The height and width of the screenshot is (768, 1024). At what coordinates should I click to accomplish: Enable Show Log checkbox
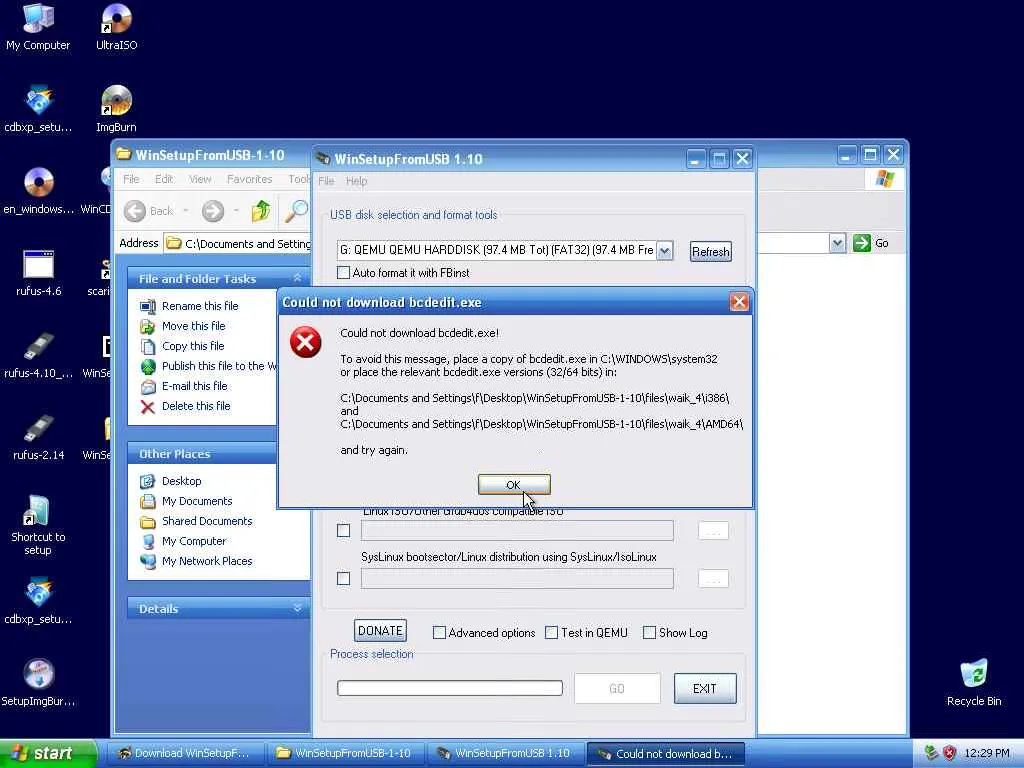[x=649, y=633]
